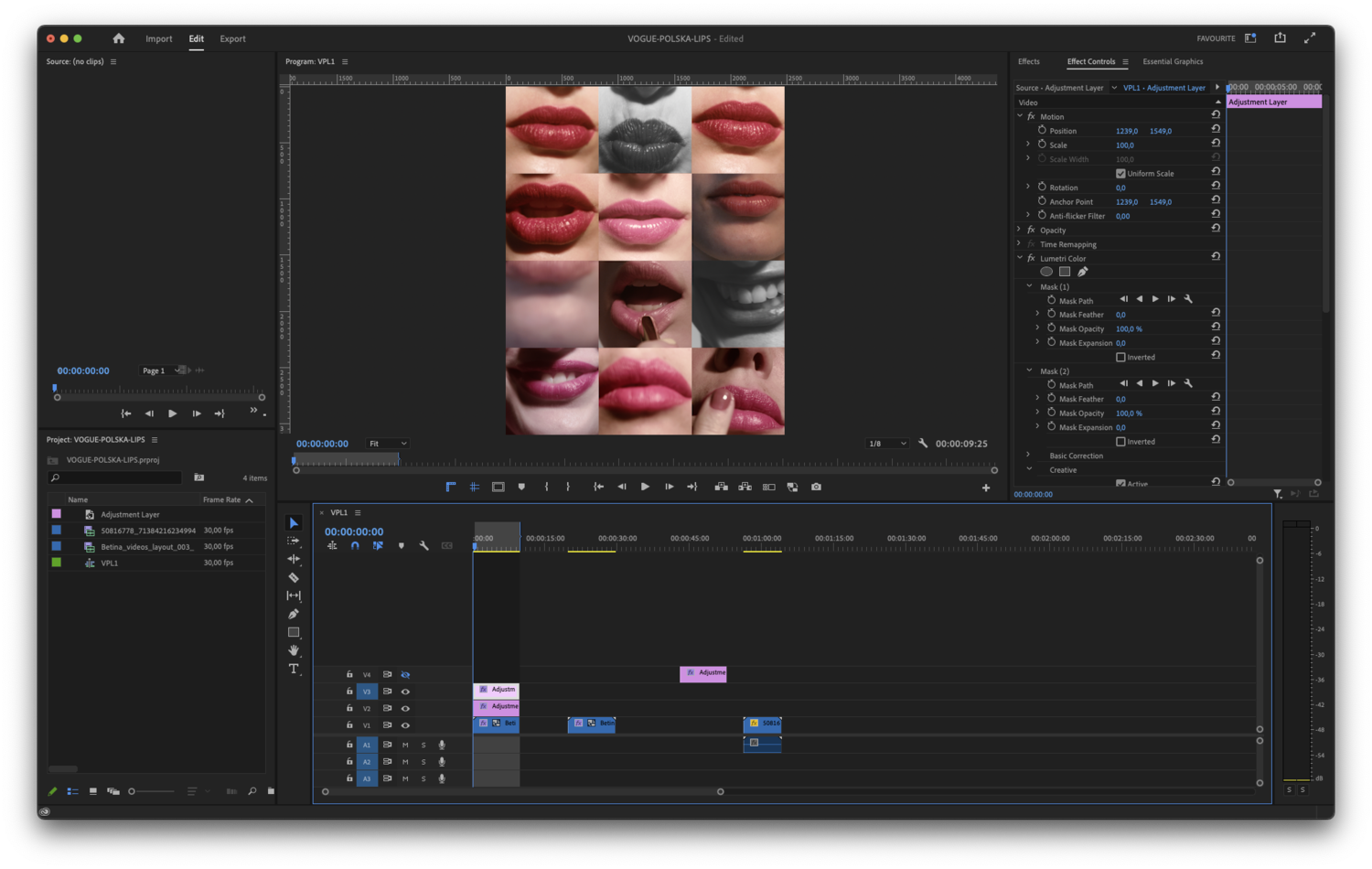The image size is (1372, 869).
Task: Click the pink label swatch of Adjustment Layer
Action: pyautogui.click(x=57, y=514)
